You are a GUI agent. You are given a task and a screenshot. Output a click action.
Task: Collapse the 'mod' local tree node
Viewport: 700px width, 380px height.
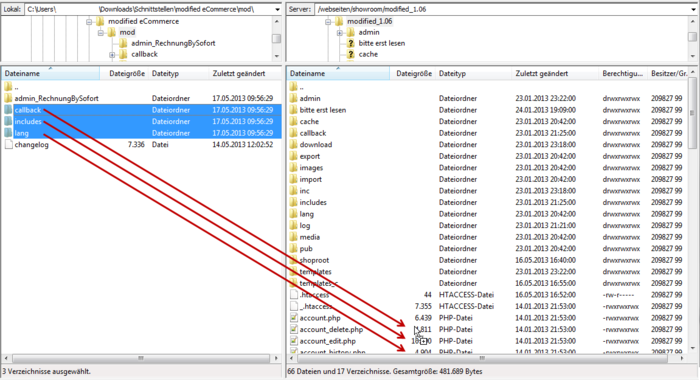100,33
